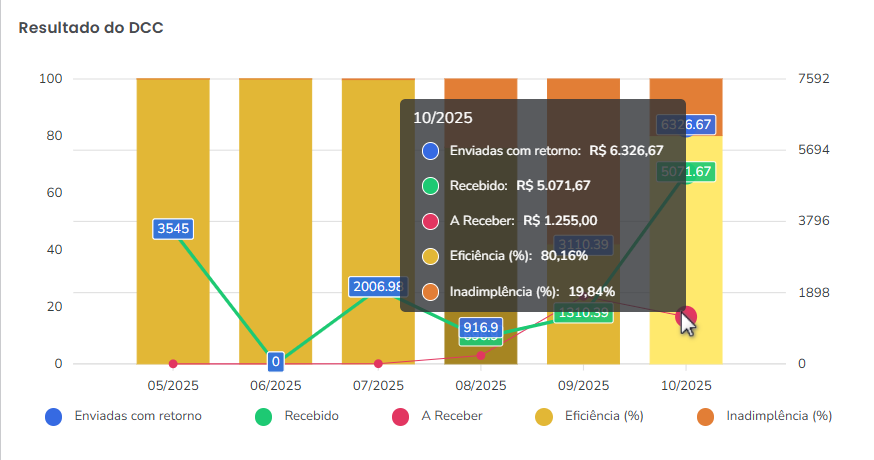
Task: Click the green Recebido legend circle
Action: 264,416
